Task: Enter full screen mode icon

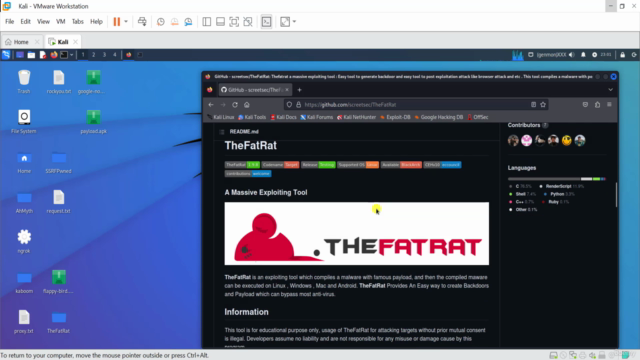Action: (234, 22)
